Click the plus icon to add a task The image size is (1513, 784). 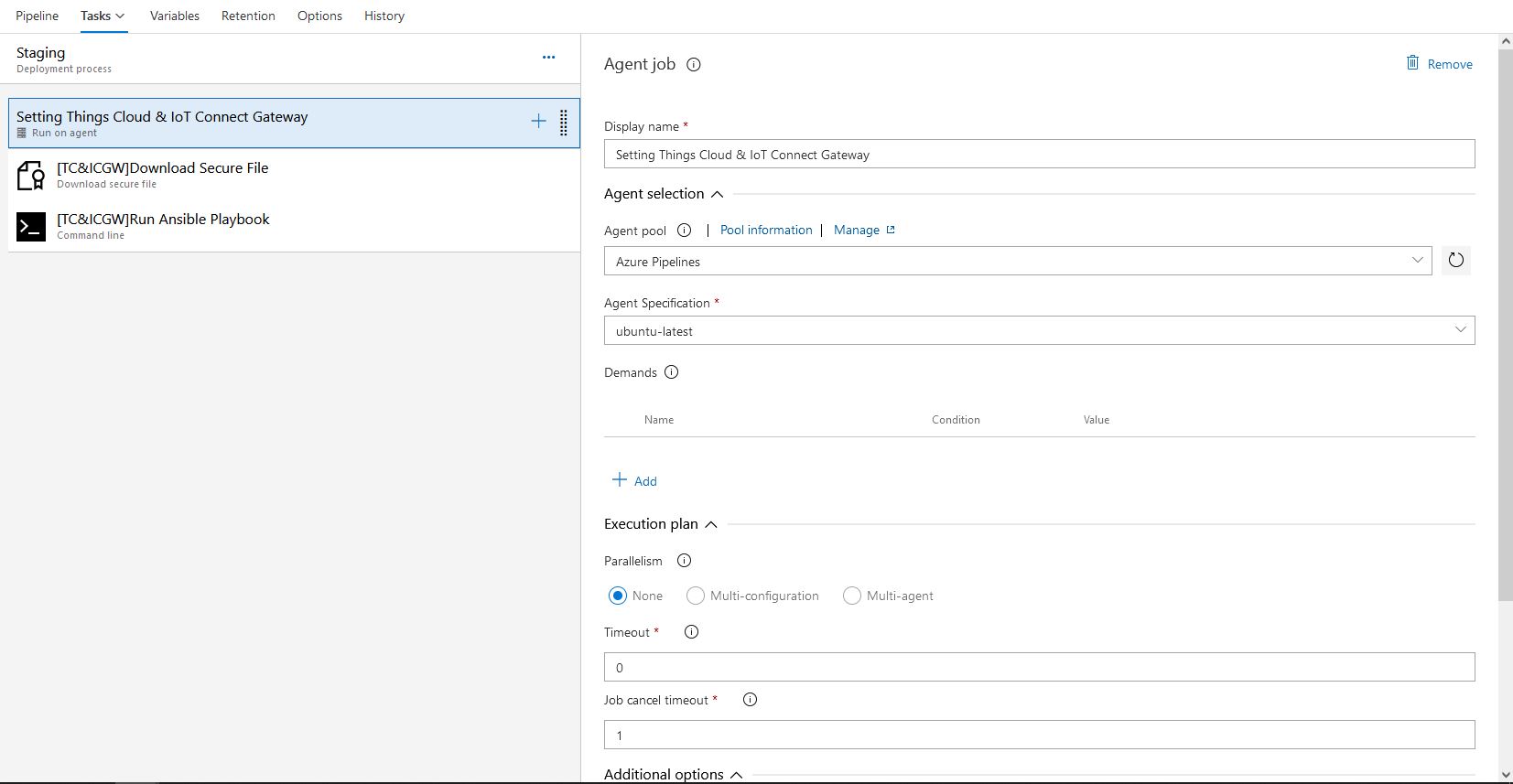point(538,122)
